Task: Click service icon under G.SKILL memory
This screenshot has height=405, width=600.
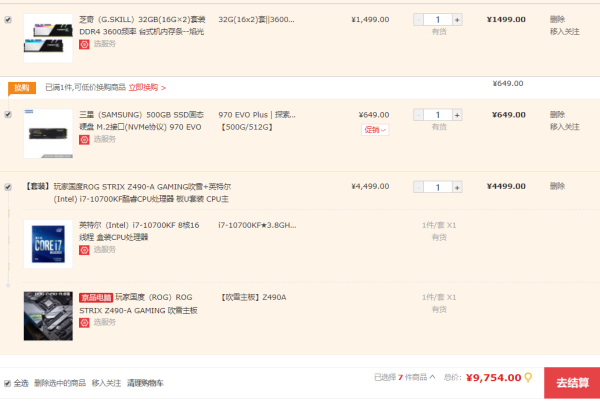Action: pyautogui.click(x=84, y=44)
